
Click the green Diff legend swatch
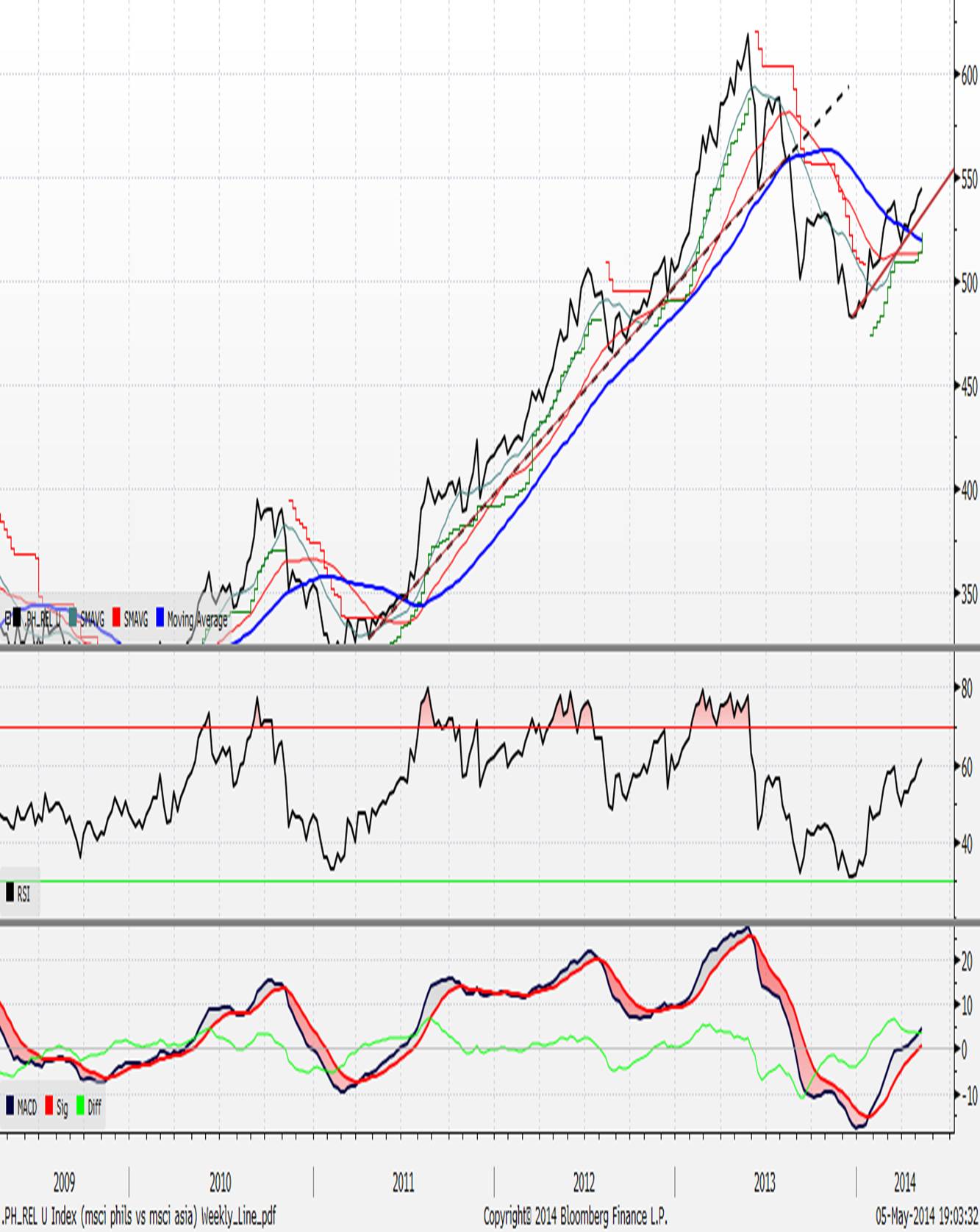tap(80, 1105)
